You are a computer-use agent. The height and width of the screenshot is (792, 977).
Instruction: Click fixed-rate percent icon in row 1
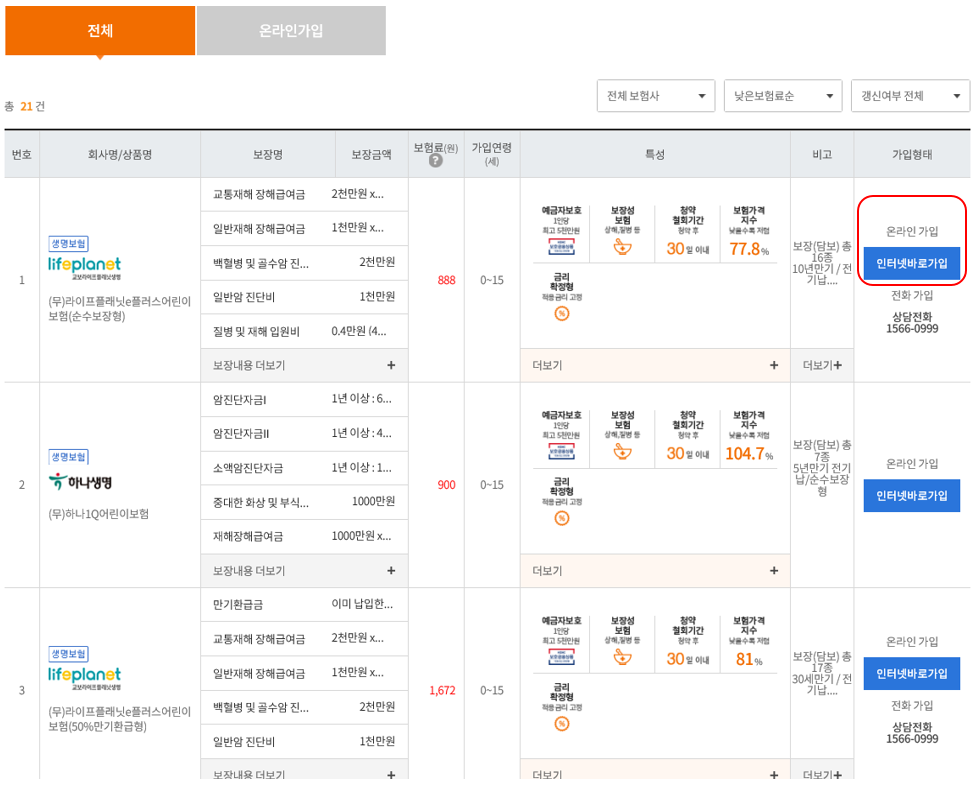pyautogui.click(x=561, y=313)
